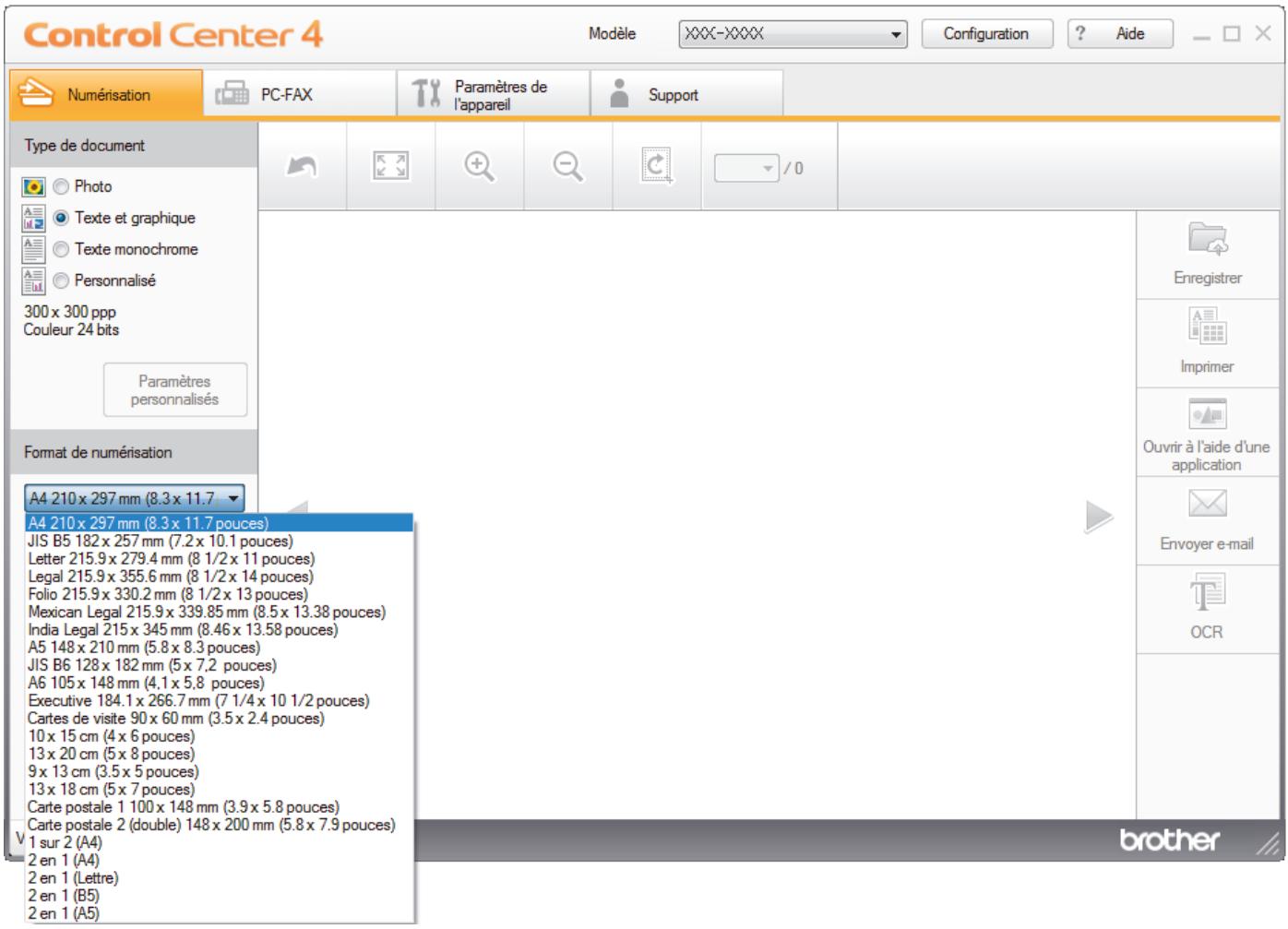Click the Enregistrer folder icon
Screen dimensions: 1288x929
pos(1207,239)
